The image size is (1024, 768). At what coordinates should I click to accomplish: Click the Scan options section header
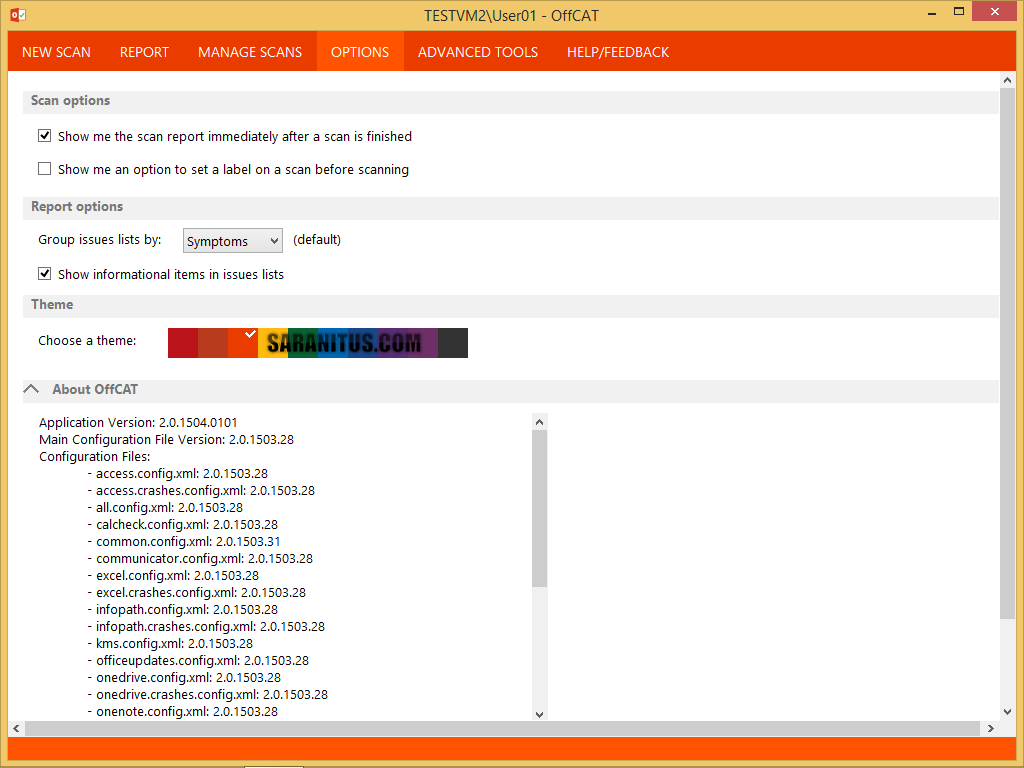[511, 101]
